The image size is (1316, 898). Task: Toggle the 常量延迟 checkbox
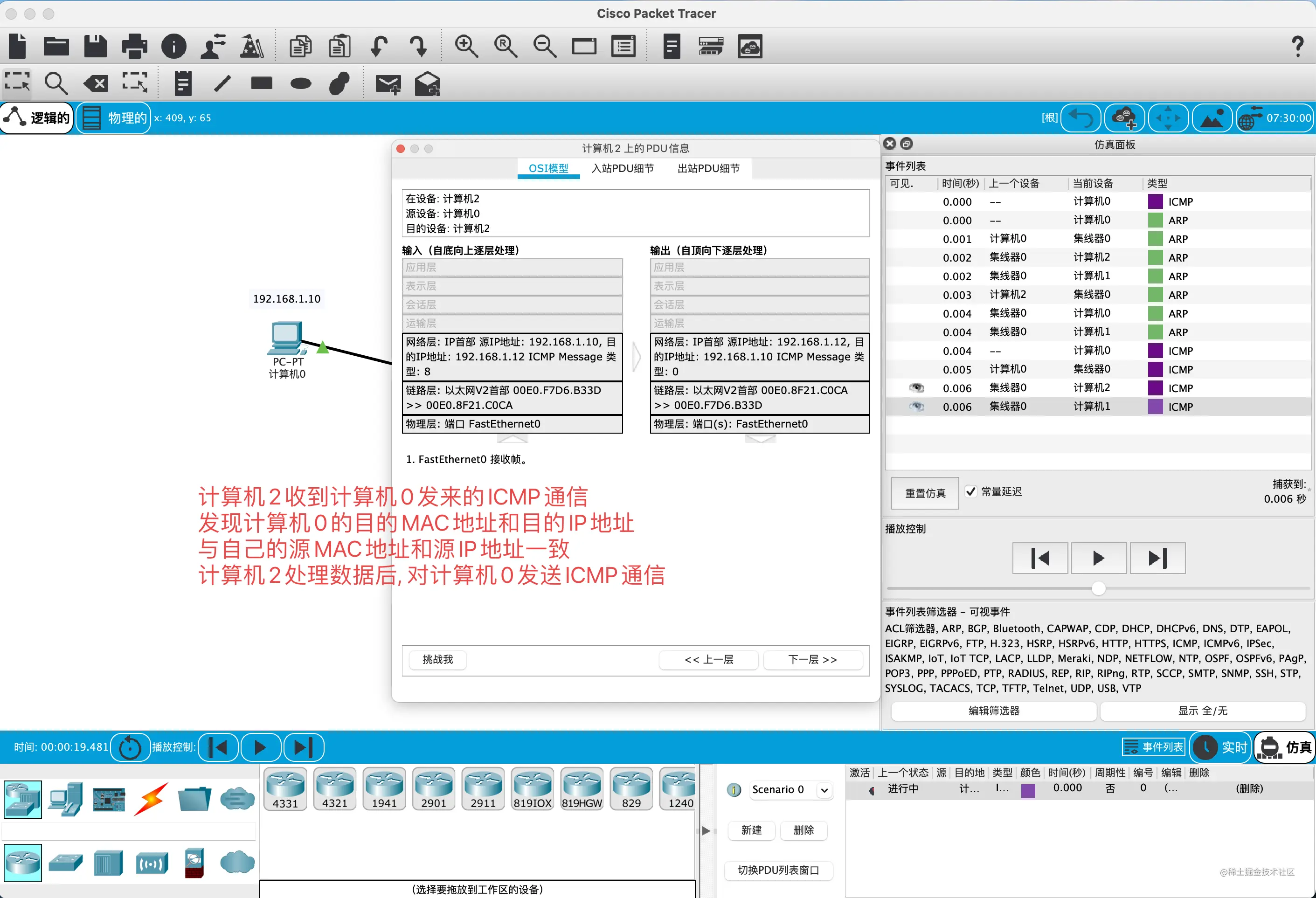point(970,491)
